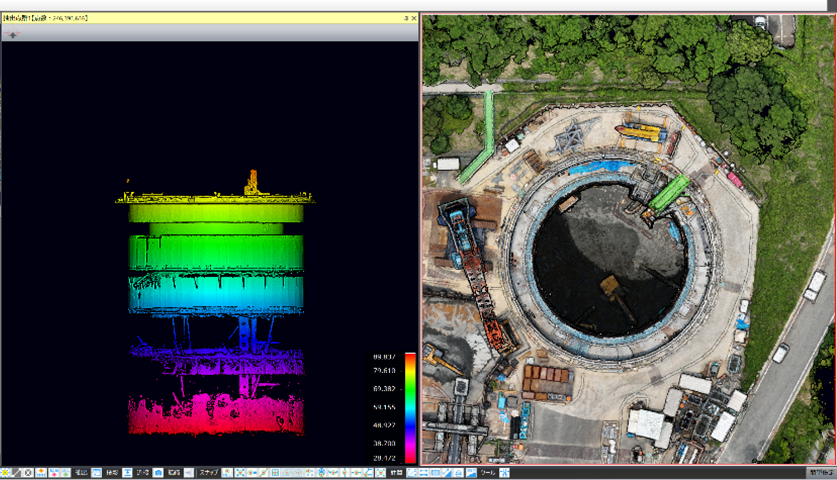
Task: Click the rainbow elevation color scale bar
Action: point(409,408)
